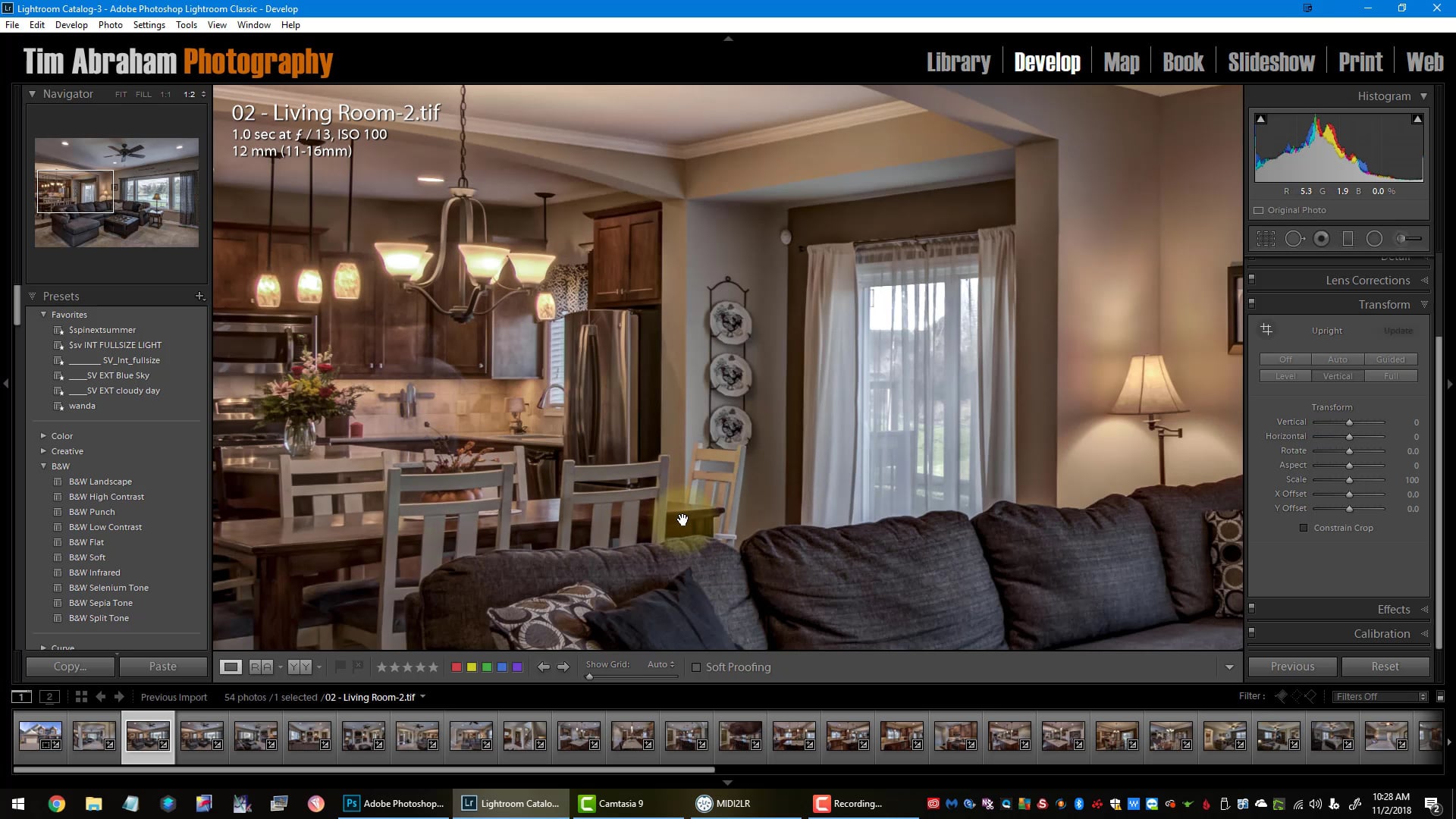Activate the Red Eye Correction tool
Screen dimensions: 1456x819
click(1321, 239)
